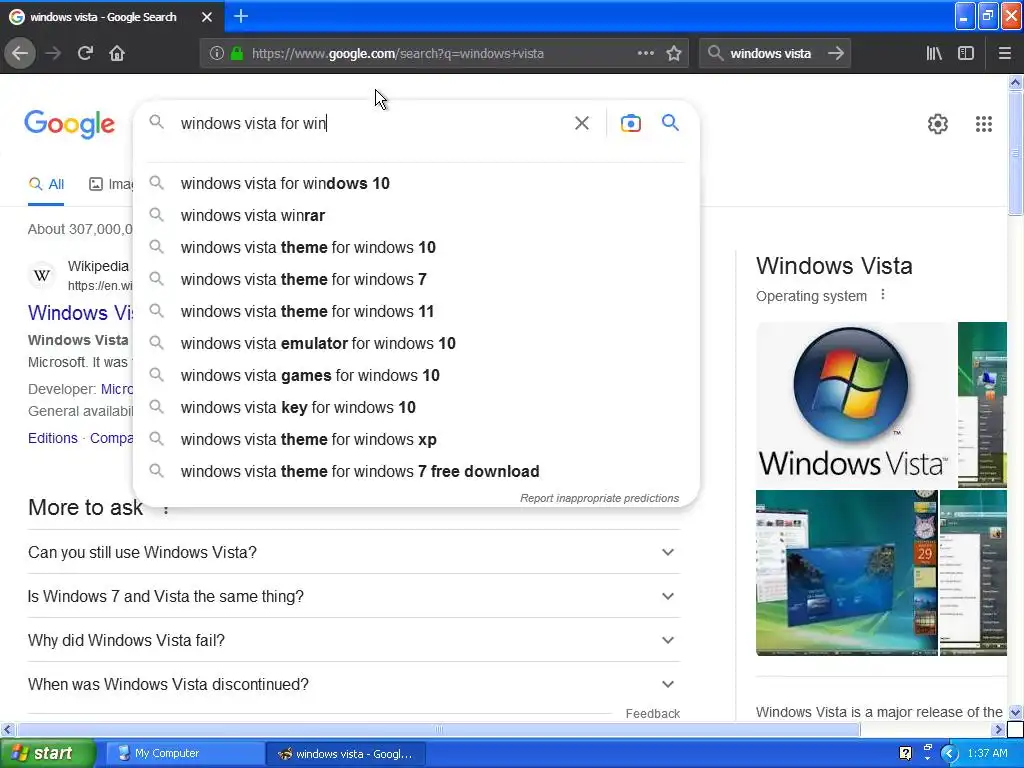
Task: Select suggestion windows vista for windows 10
Action: (416, 184)
